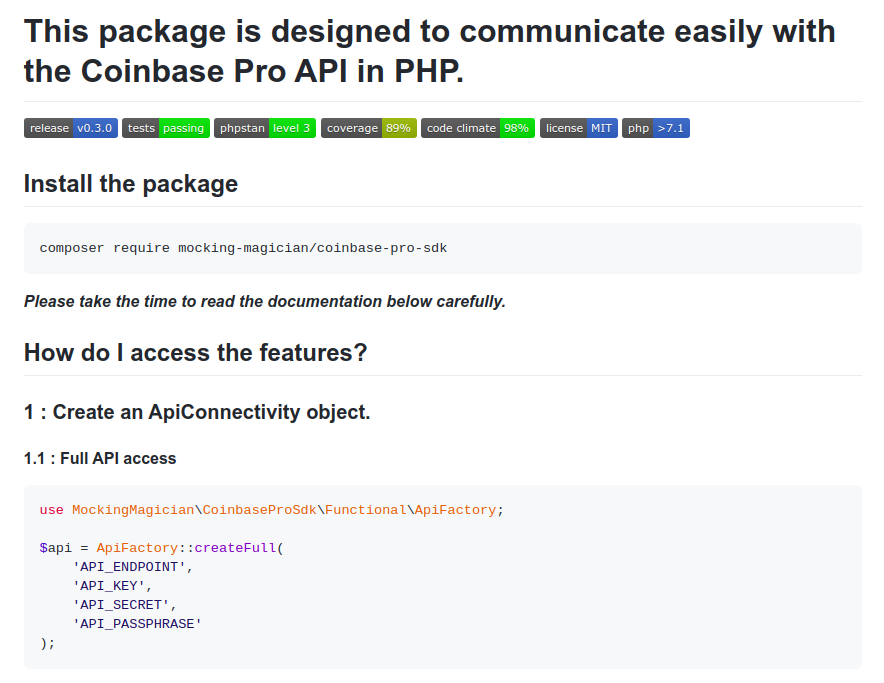Click the coverage 89% badge
Screen dimensions: 884x683
pyautogui.click(x=369, y=127)
